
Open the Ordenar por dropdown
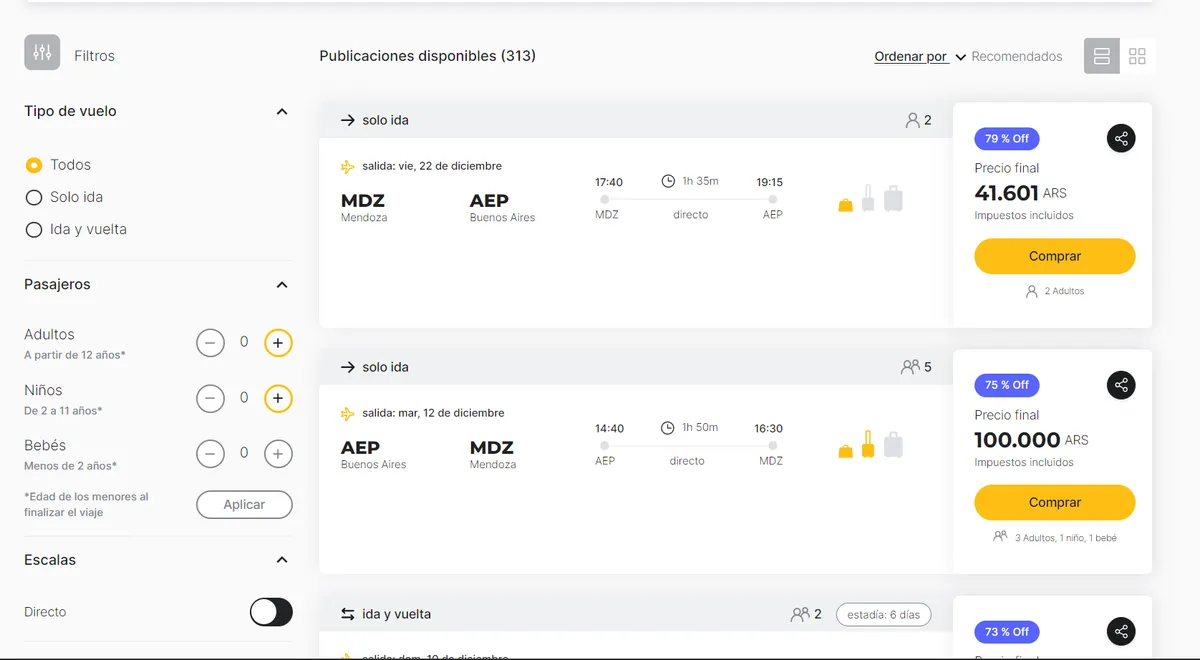pyautogui.click(x=920, y=57)
